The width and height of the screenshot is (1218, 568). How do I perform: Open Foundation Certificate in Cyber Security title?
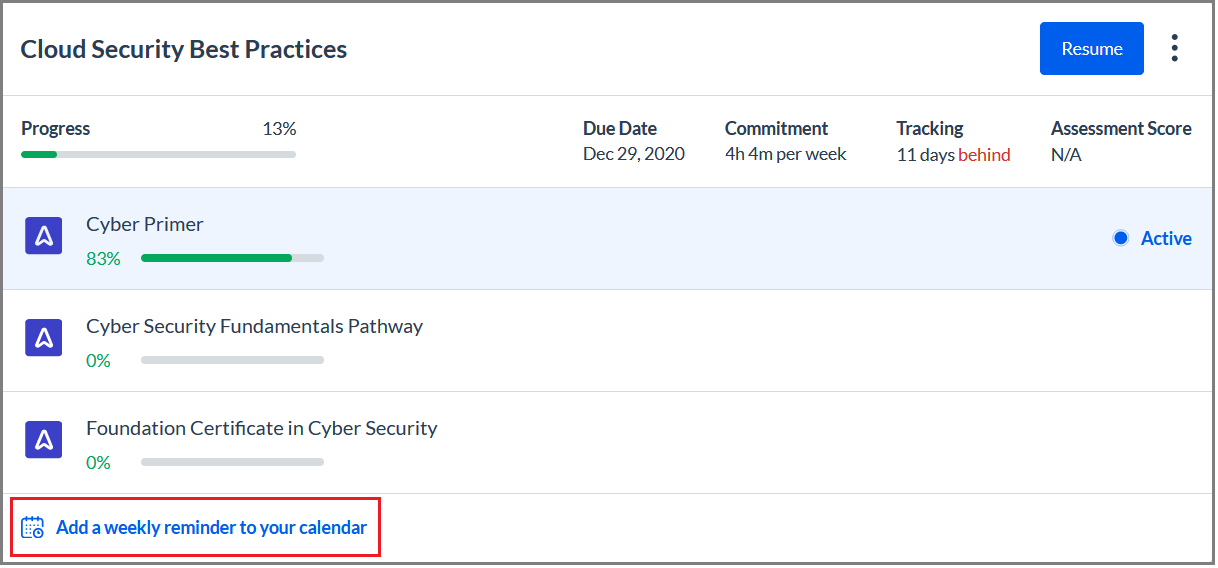[x=262, y=428]
